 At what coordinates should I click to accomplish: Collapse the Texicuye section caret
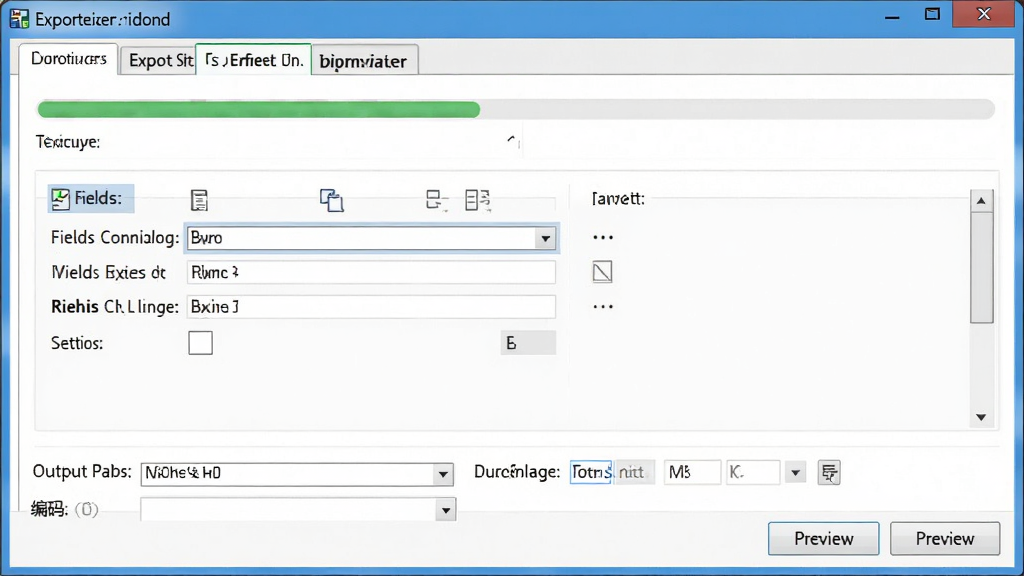(511, 140)
